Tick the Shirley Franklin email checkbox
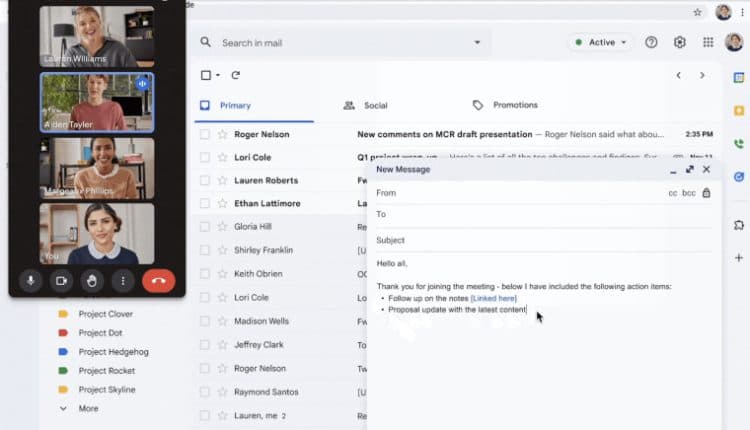The image size is (750, 430). tap(205, 250)
